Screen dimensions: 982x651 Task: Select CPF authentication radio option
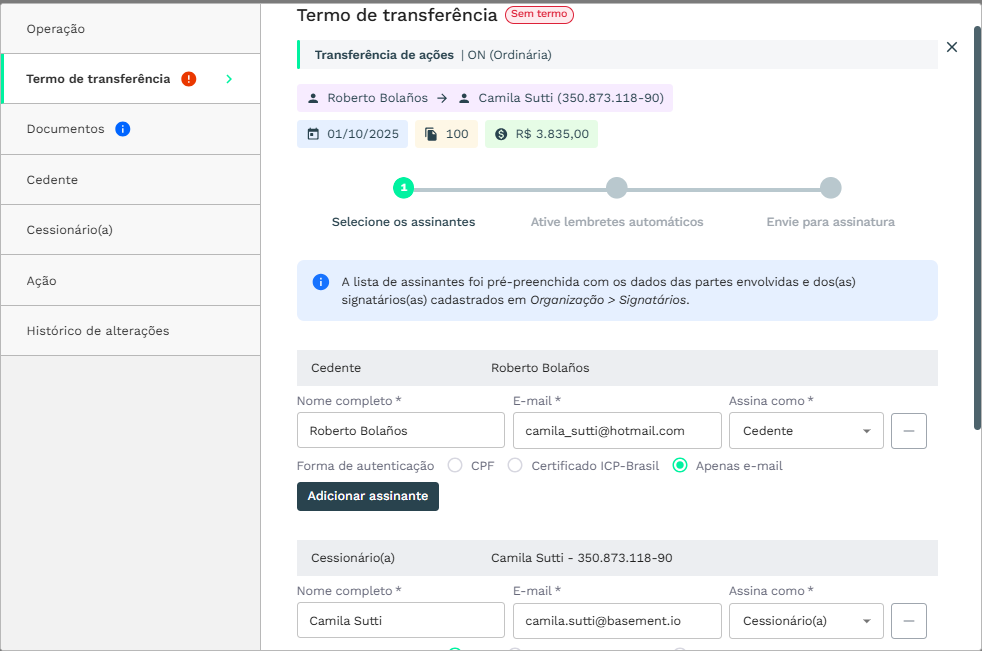(x=455, y=465)
